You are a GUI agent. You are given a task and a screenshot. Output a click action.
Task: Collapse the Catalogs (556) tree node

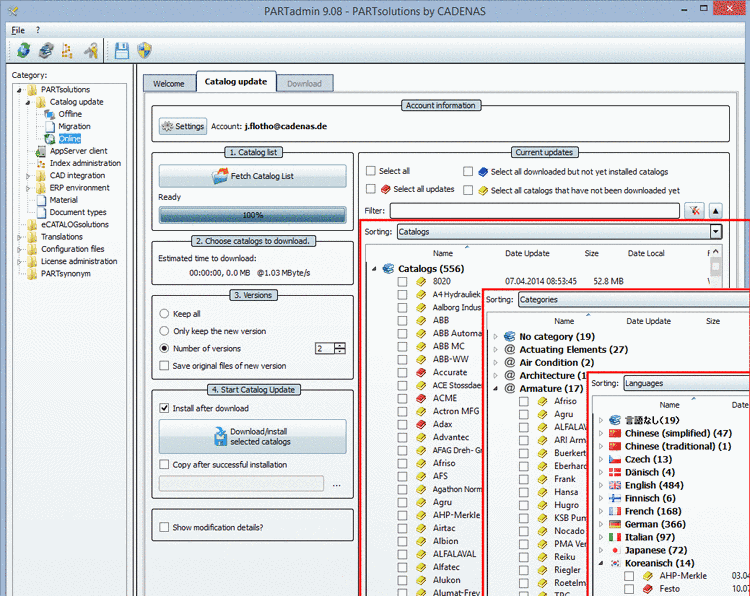pyautogui.click(x=375, y=269)
